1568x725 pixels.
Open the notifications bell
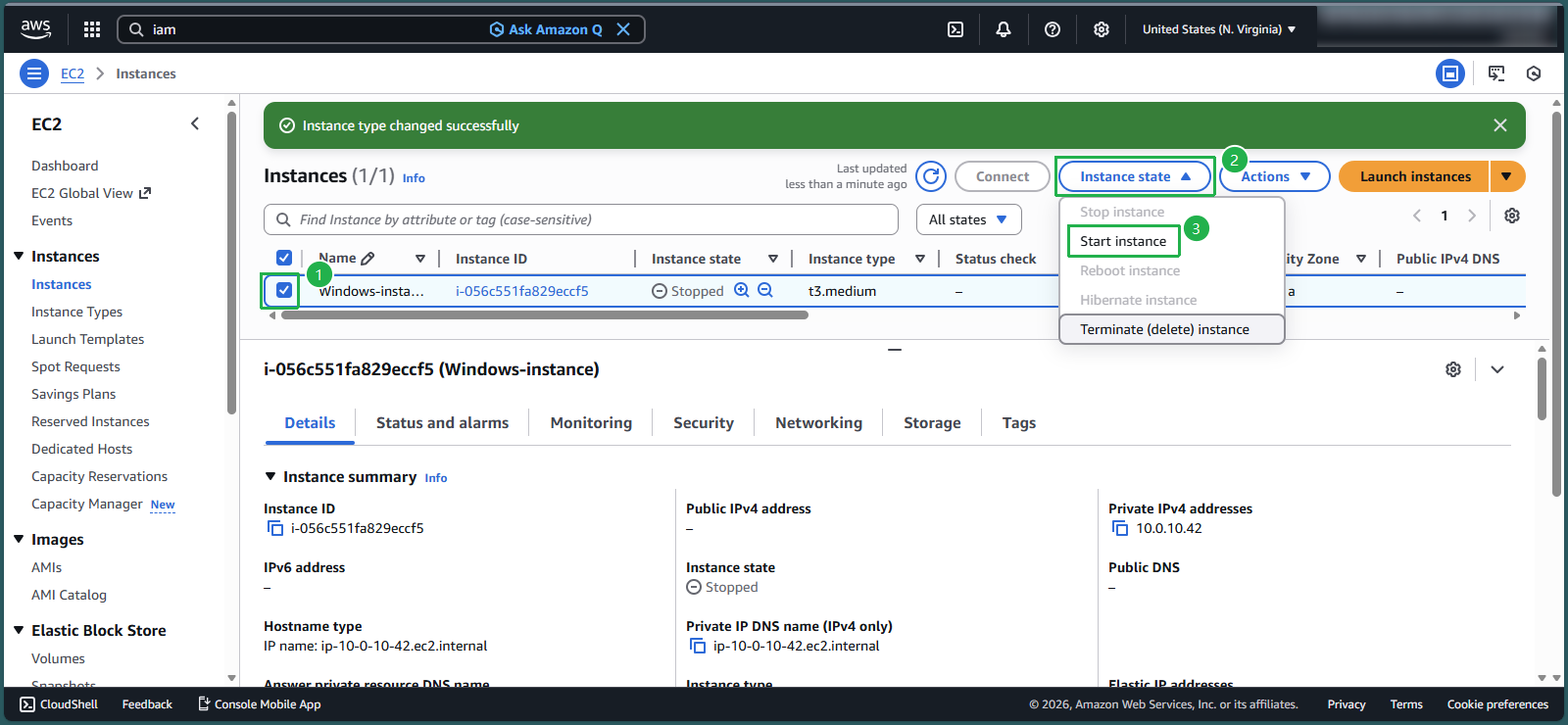click(x=1004, y=29)
